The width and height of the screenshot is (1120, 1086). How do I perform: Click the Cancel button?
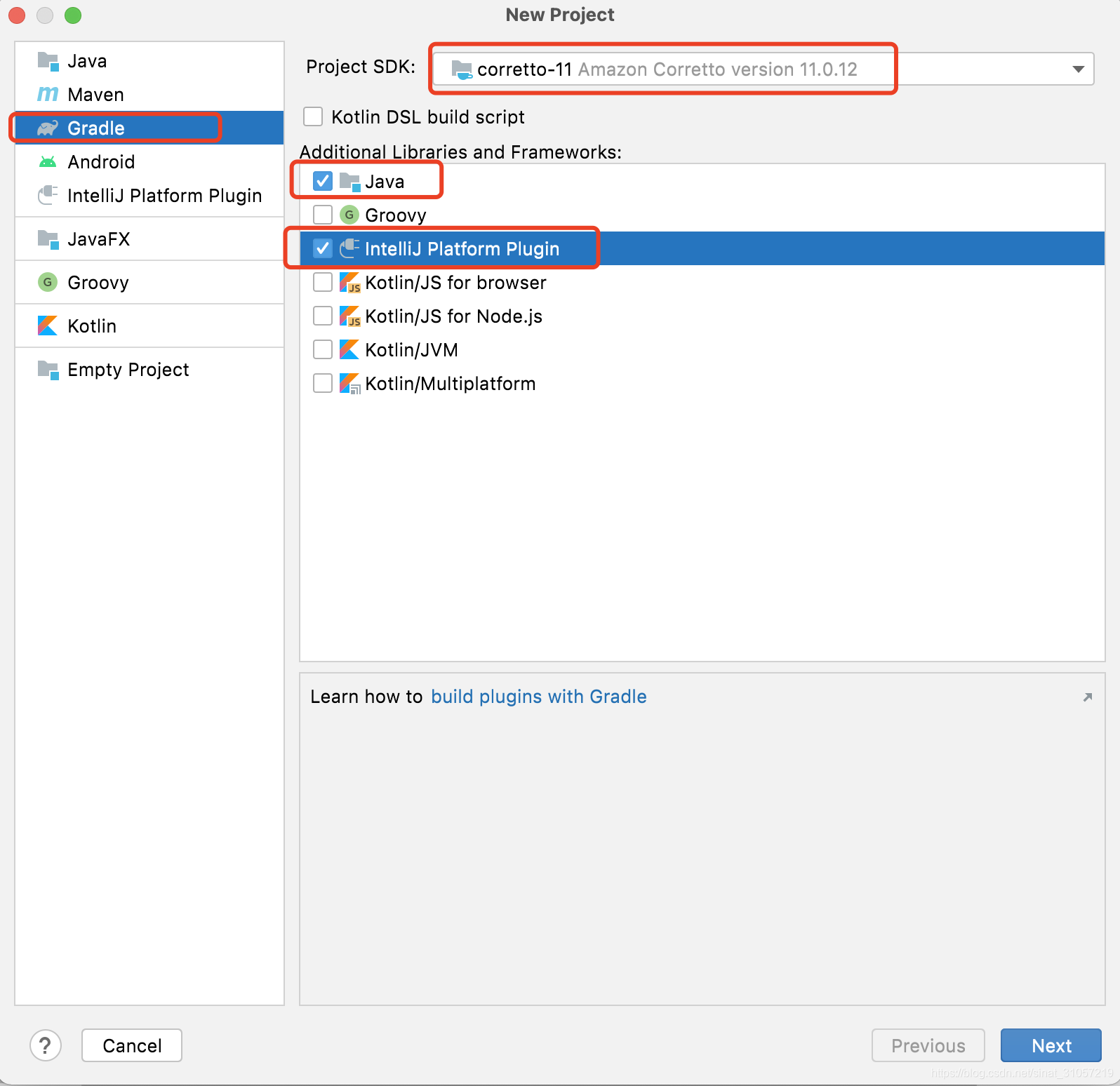click(132, 1045)
